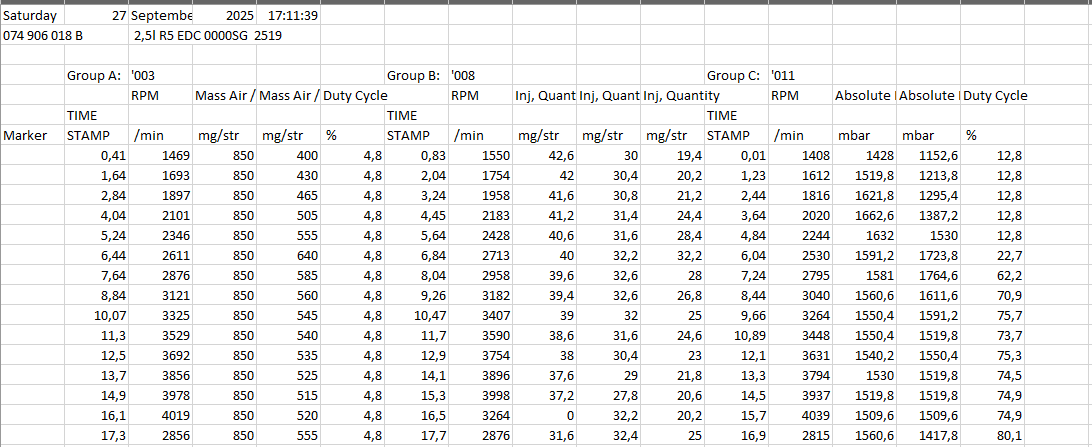
Task: Select the Group A: label cell
Action: (94, 75)
